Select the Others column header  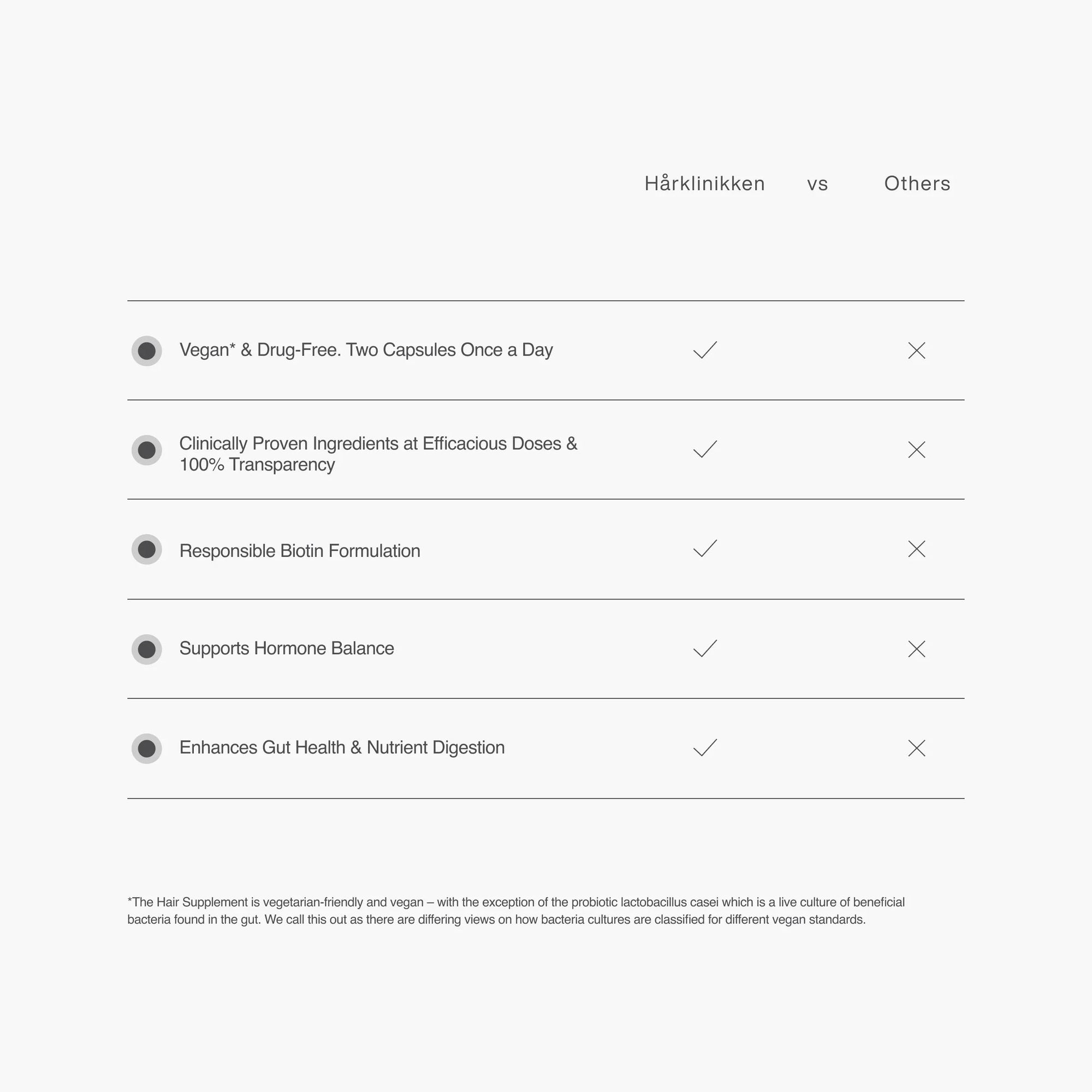click(917, 183)
